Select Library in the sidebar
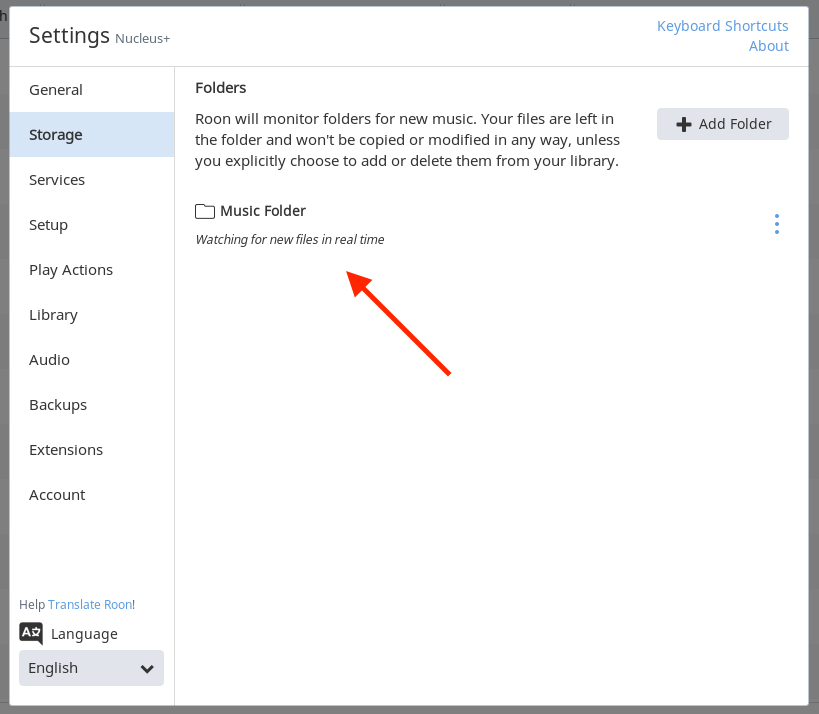Image resolution: width=819 pixels, height=714 pixels. (53, 315)
